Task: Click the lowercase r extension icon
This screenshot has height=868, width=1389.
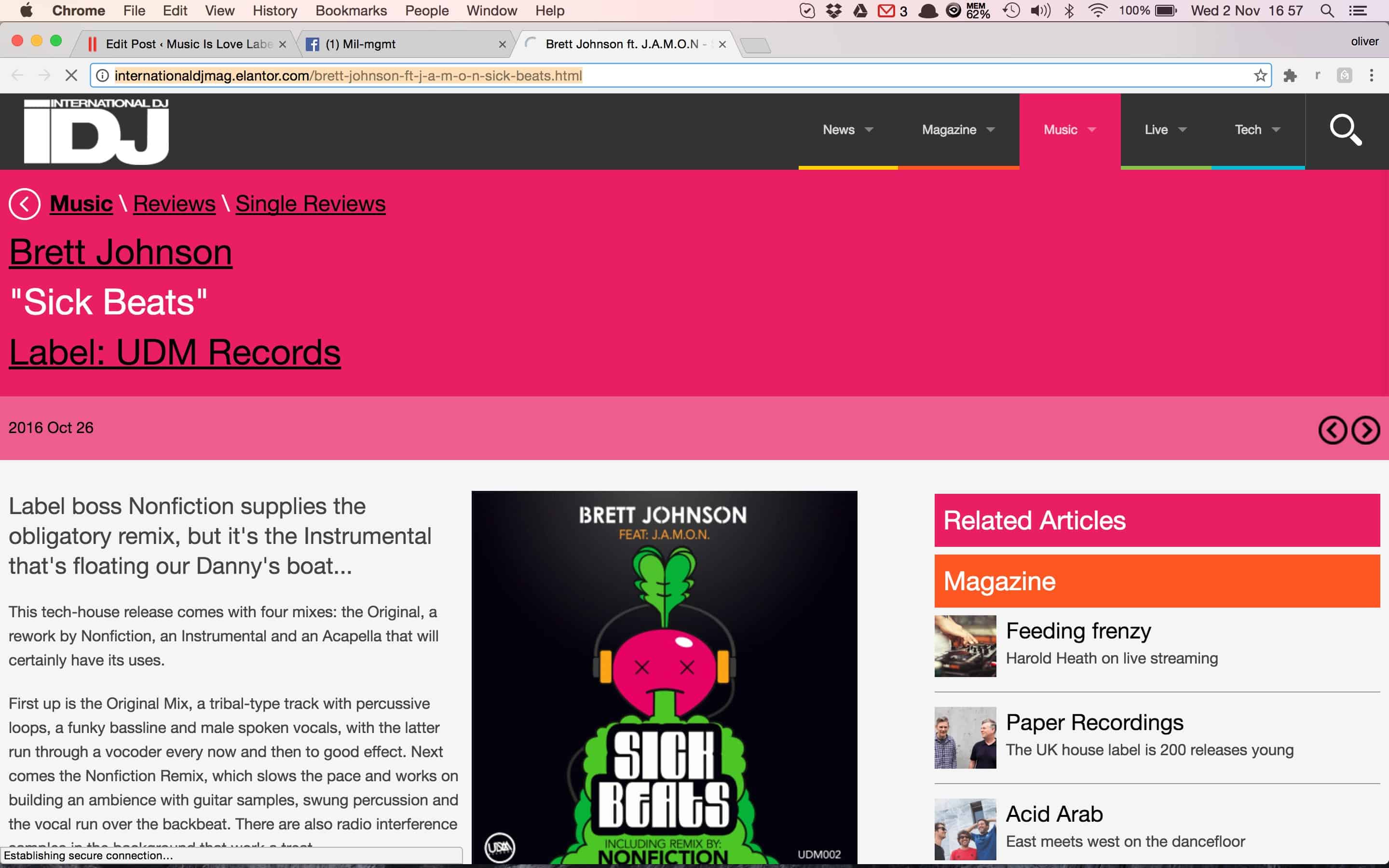Action: [1317, 75]
